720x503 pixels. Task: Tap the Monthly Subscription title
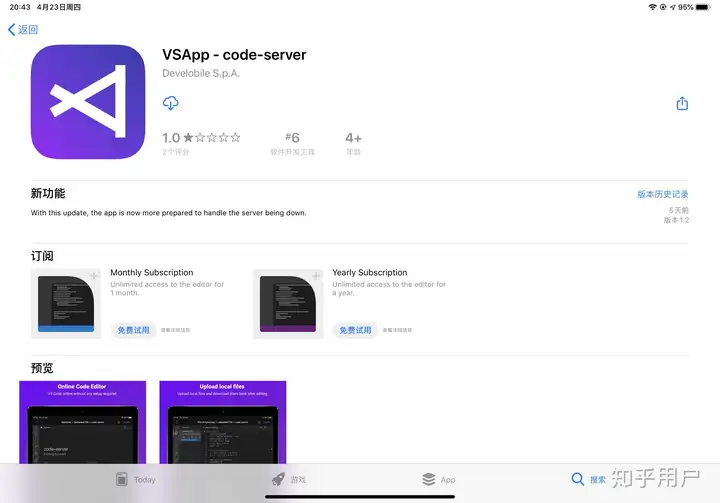point(152,272)
